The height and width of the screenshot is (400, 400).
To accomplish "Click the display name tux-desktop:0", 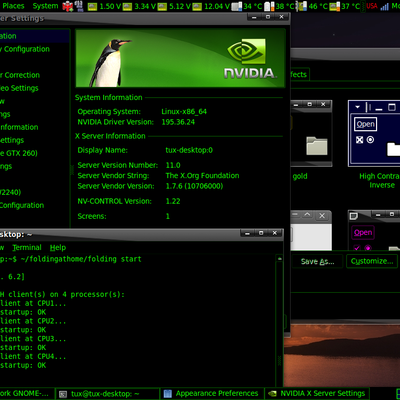I will 189,150.
